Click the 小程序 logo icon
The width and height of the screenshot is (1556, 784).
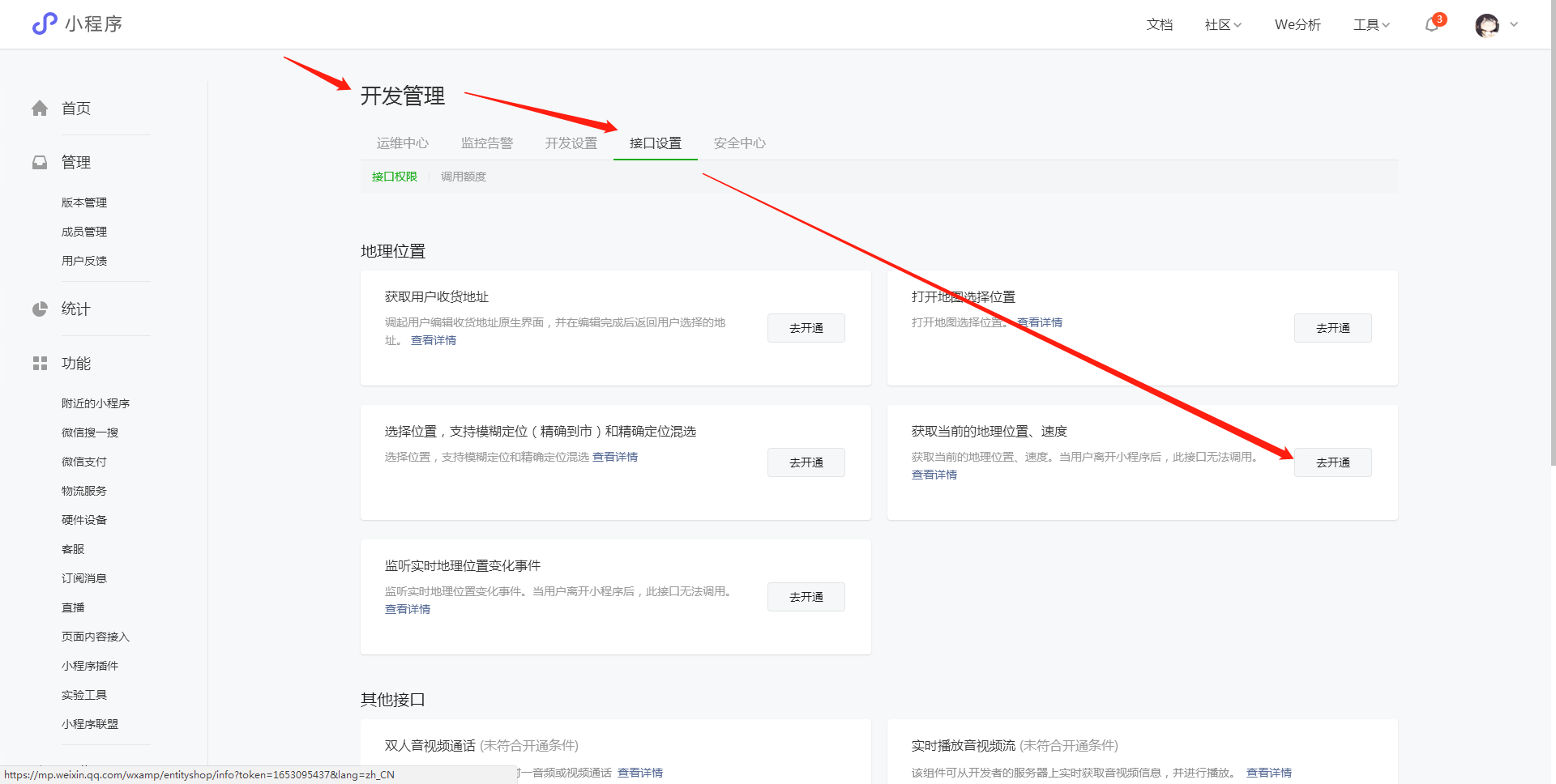coord(45,23)
